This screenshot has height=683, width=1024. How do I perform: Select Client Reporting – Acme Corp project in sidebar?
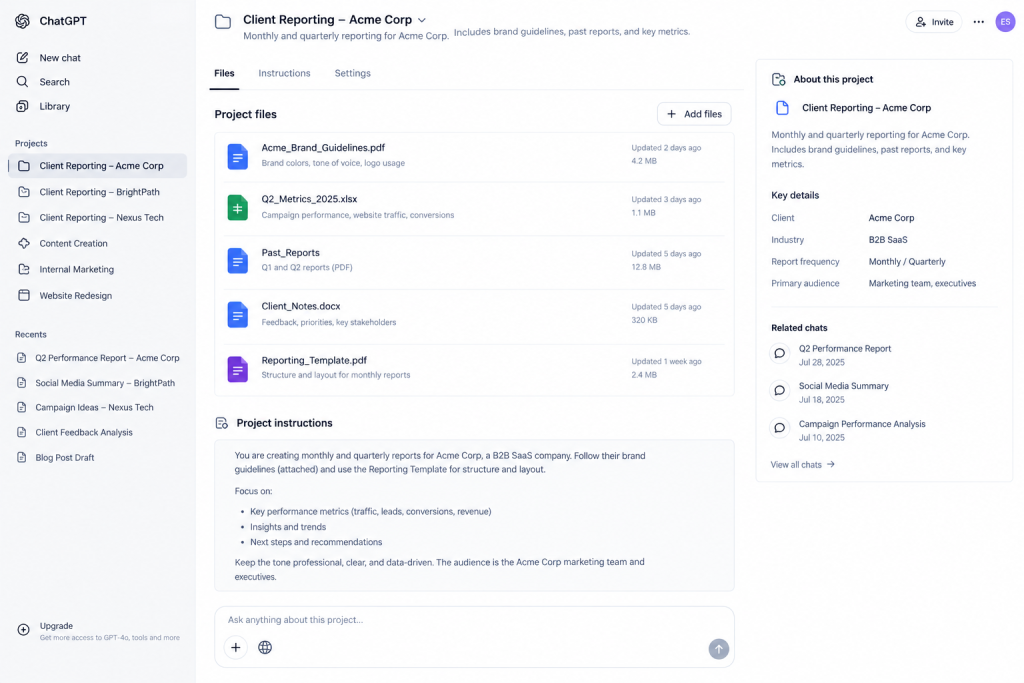[97, 166]
